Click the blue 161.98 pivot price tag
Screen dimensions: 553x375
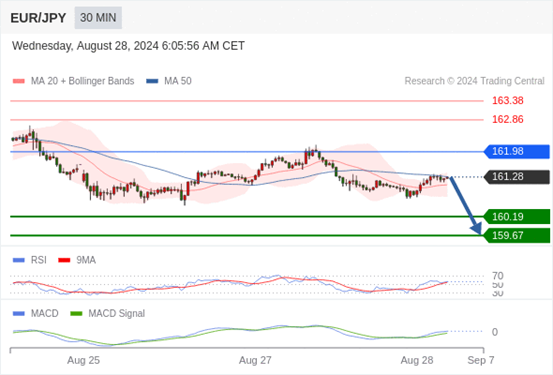pos(517,151)
